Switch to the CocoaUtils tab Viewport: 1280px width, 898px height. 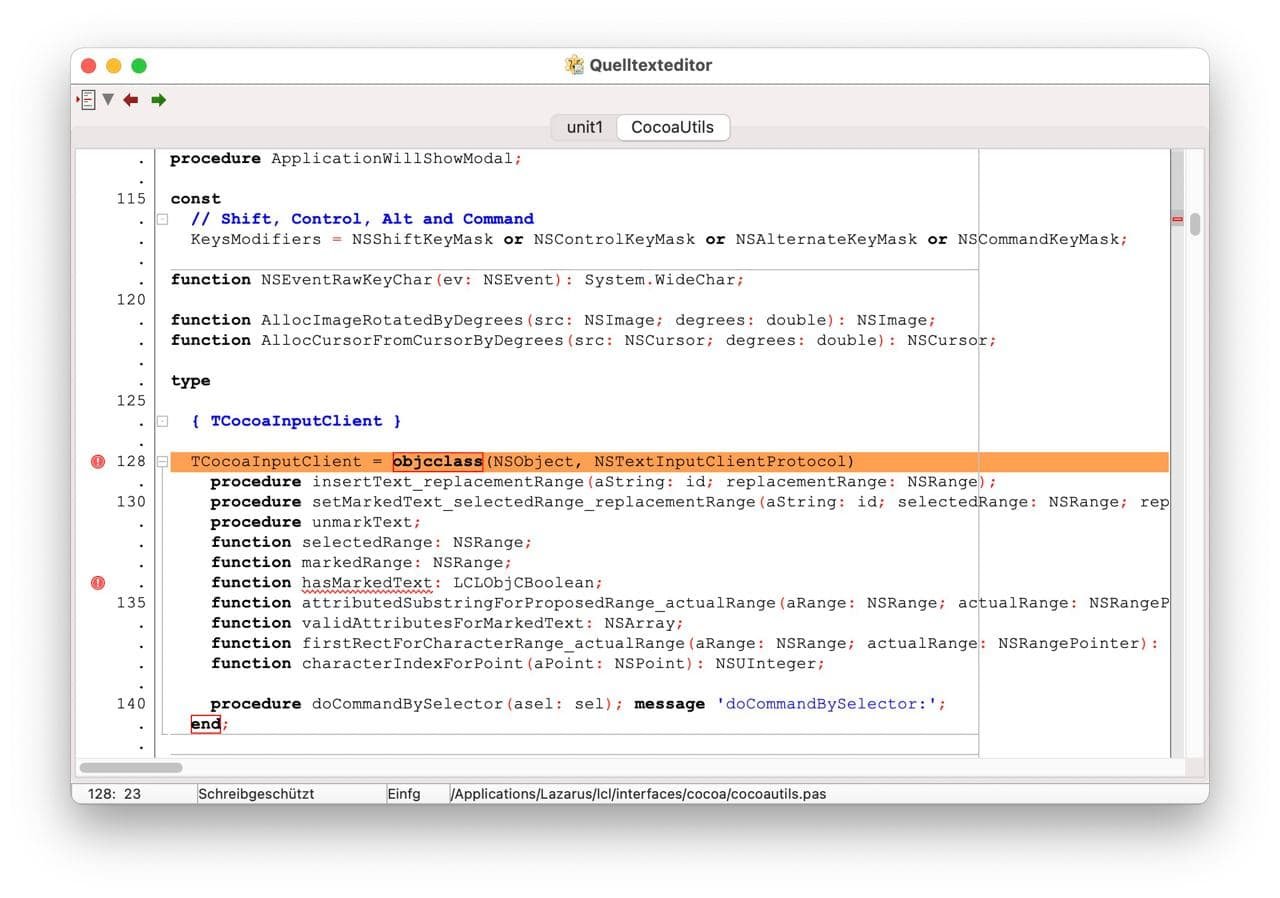(672, 127)
